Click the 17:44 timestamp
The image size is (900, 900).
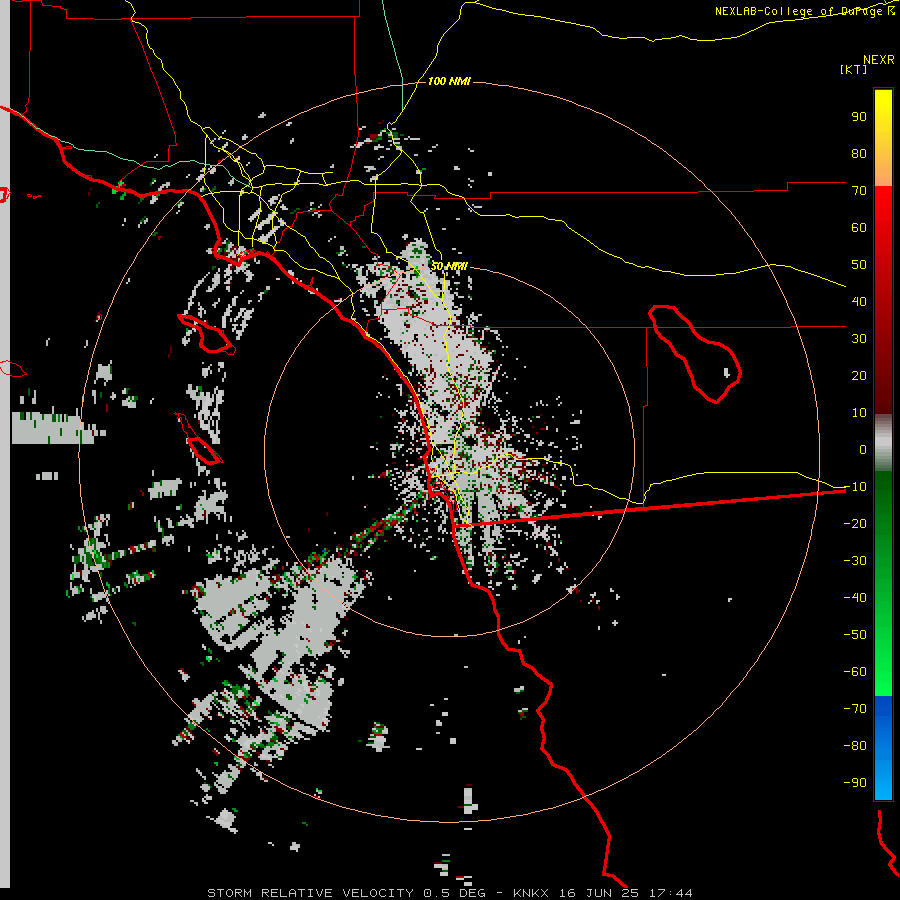671,893
